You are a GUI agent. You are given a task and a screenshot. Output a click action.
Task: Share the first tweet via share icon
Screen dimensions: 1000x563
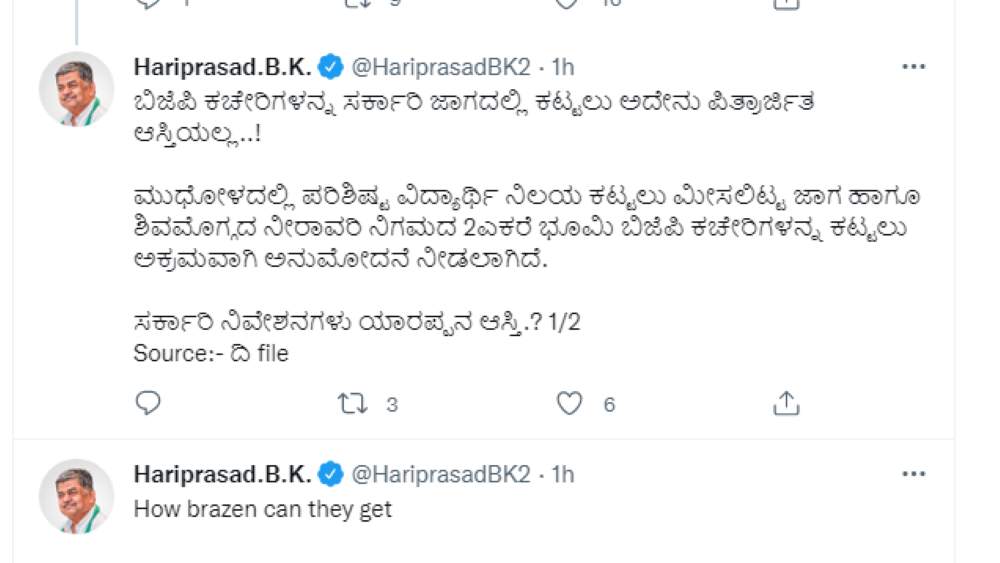pyautogui.click(x=786, y=403)
